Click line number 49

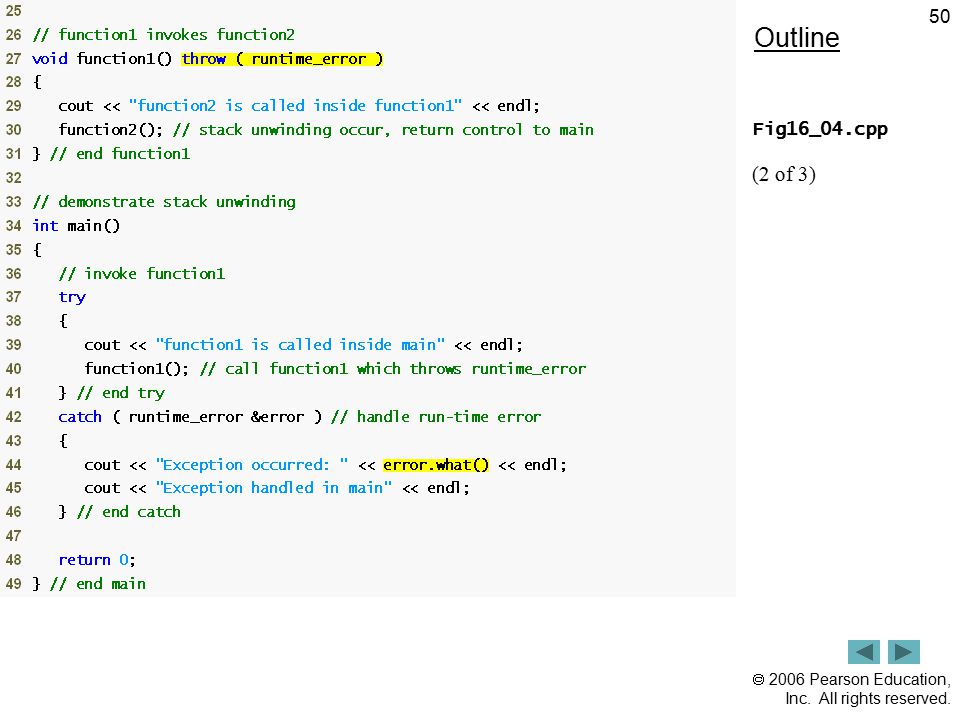[x=13, y=584]
